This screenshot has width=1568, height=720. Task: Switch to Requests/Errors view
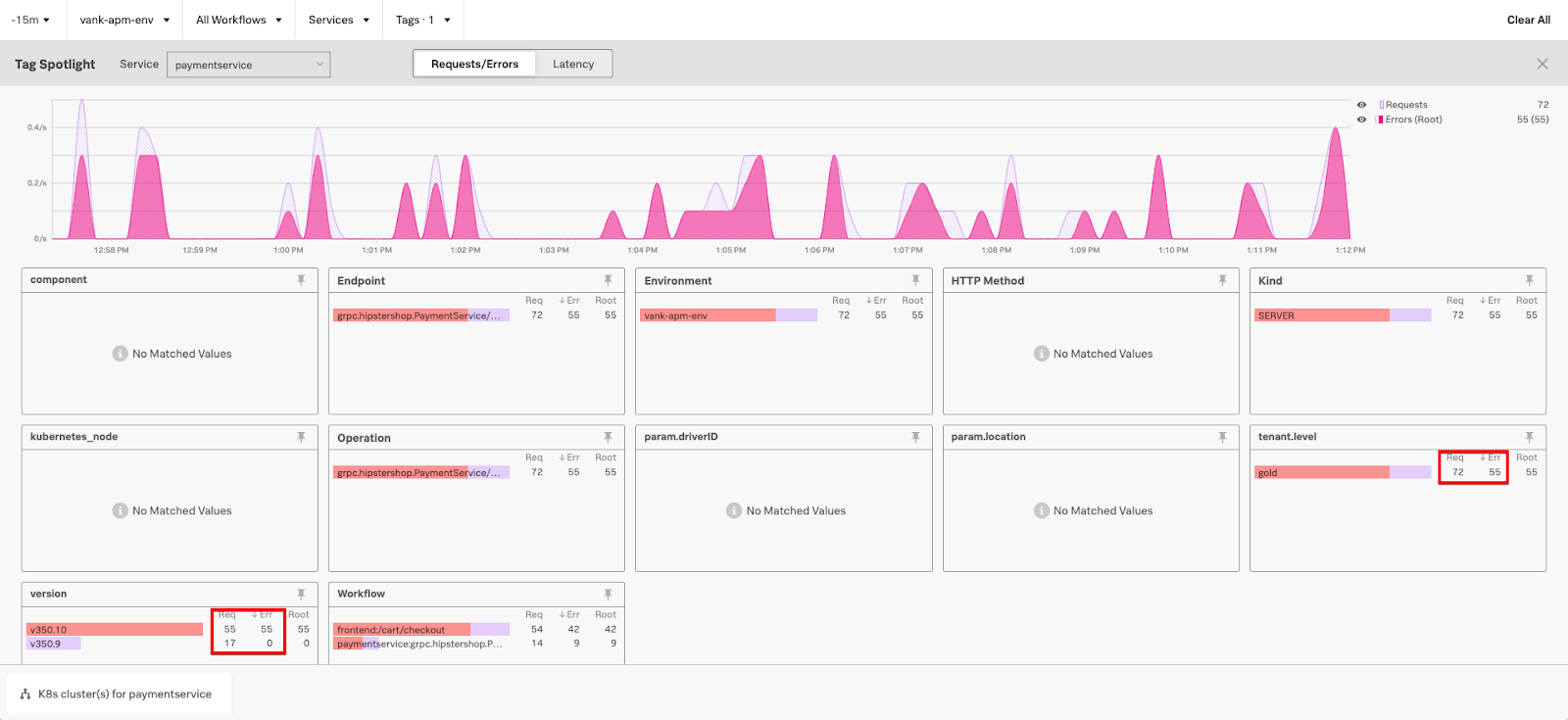pyautogui.click(x=474, y=64)
